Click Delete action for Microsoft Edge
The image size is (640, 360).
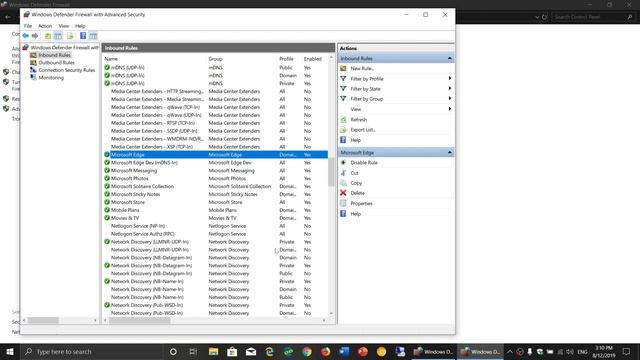pos(358,193)
